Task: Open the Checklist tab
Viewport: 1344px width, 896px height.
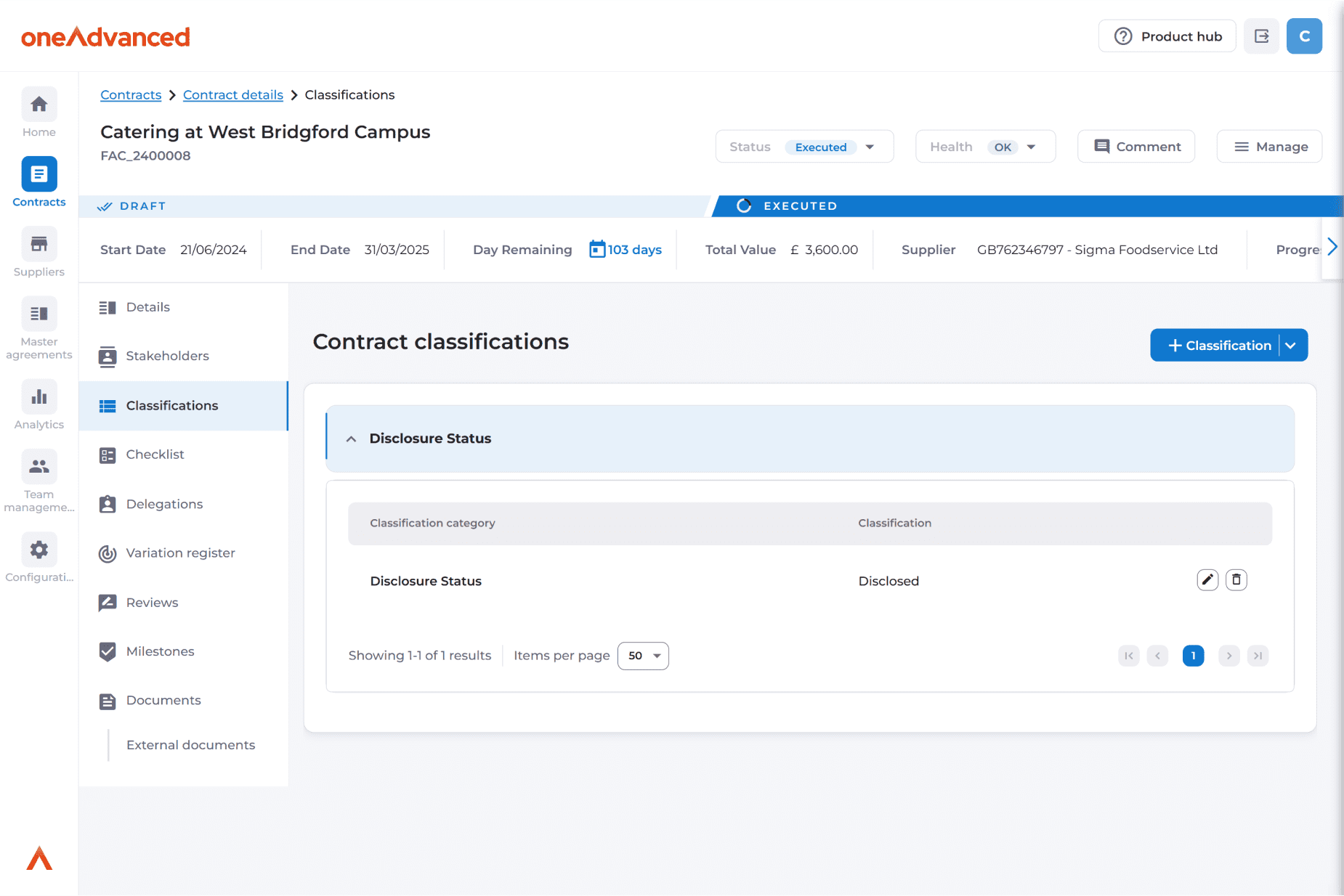Action: coord(155,455)
